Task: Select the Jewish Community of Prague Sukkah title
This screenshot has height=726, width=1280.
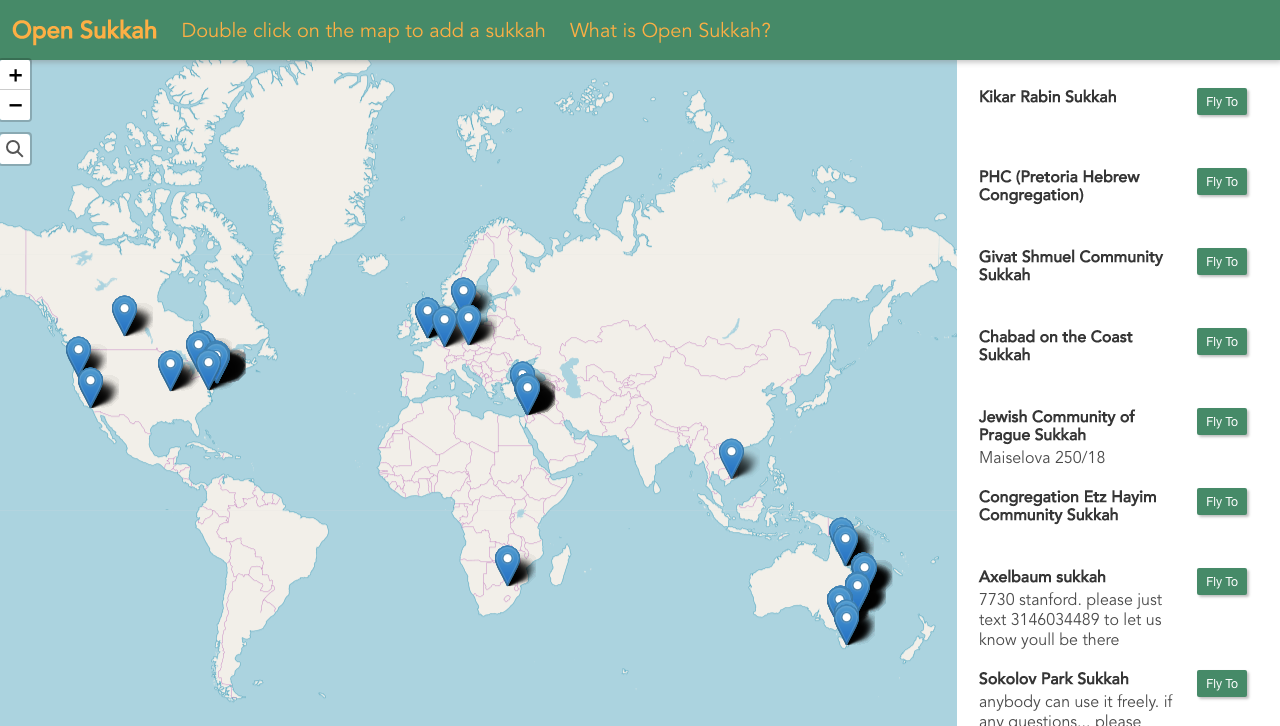Action: (1057, 426)
